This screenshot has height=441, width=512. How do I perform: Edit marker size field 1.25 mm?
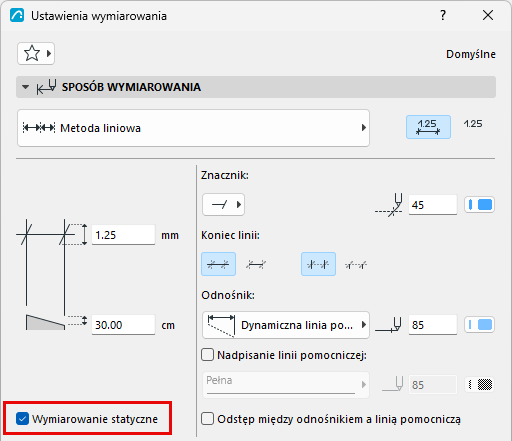click(123, 235)
